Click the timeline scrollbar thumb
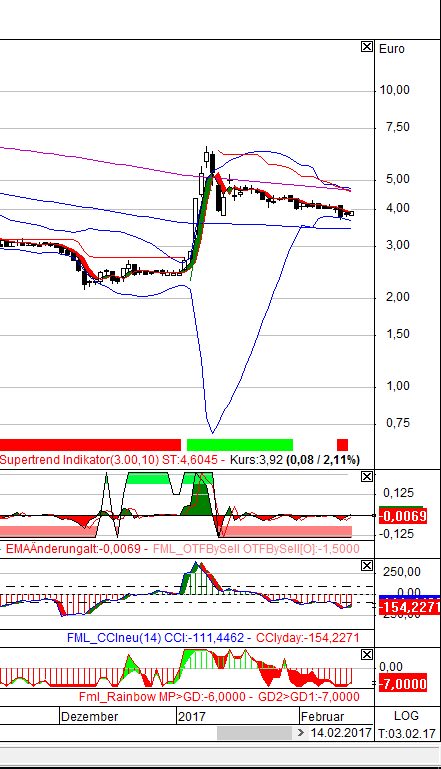 [255, 733]
